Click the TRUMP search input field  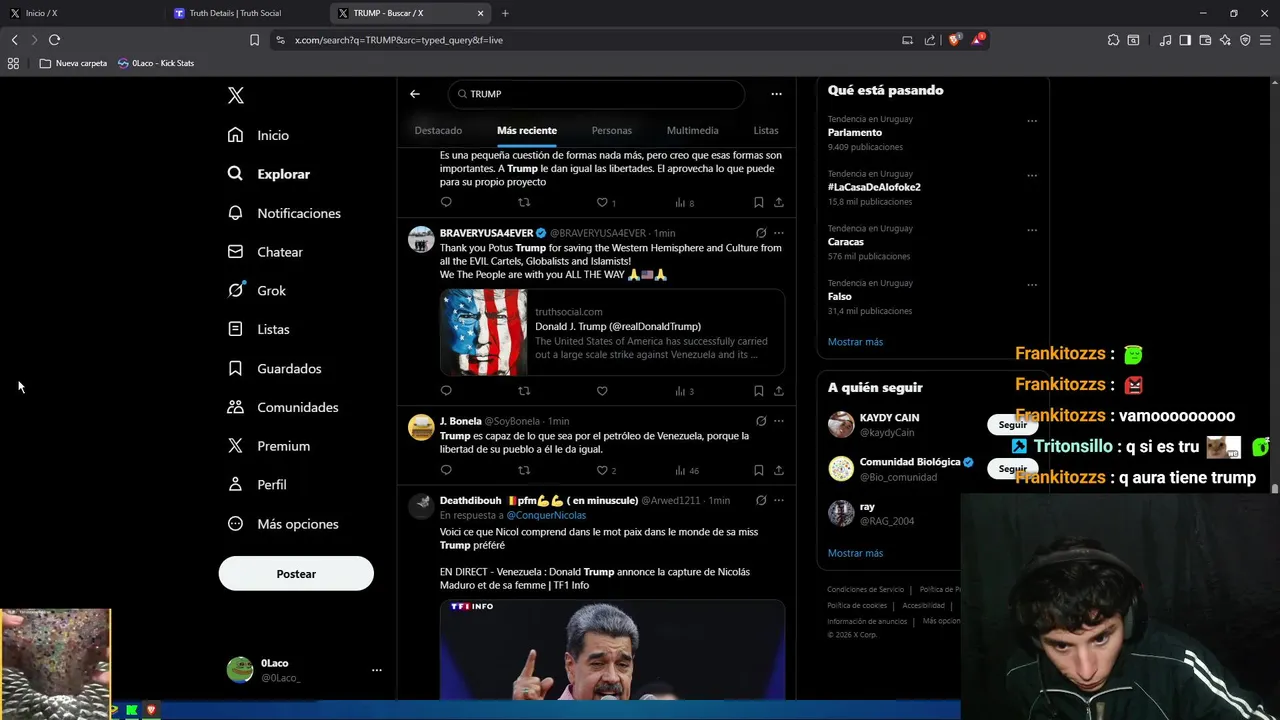coord(596,94)
